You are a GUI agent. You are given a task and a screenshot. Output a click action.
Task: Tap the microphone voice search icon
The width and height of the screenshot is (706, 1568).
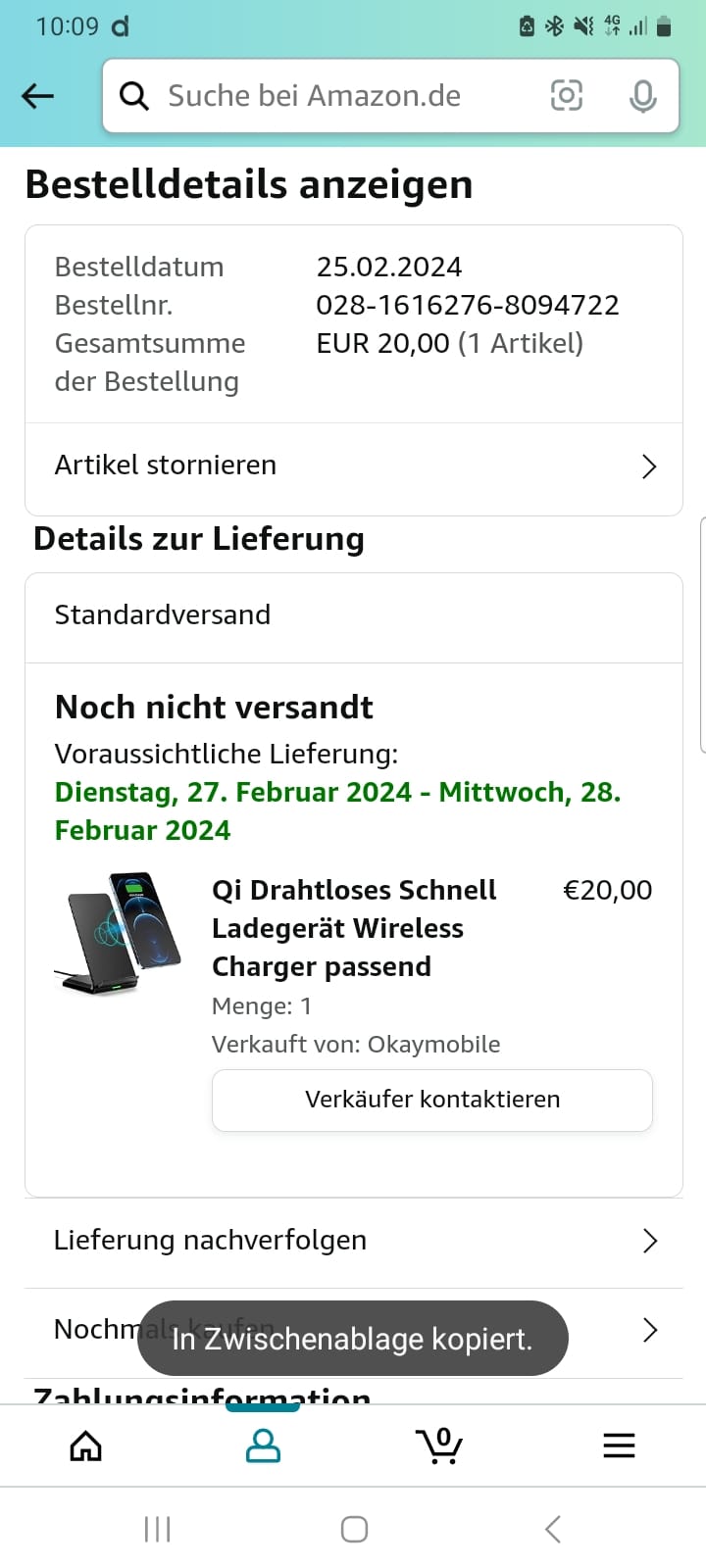tap(642, 96)
